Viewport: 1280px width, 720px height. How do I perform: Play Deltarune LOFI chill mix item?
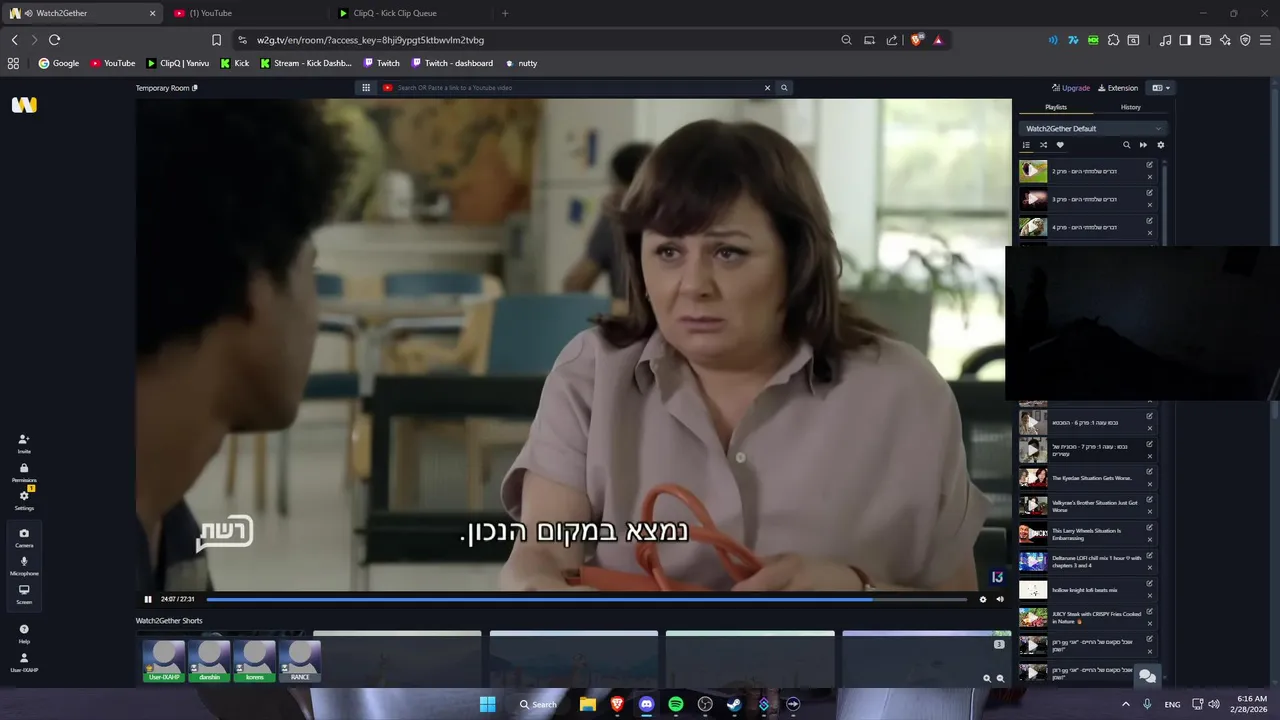pyautogui.click(x=1033, y=562)
